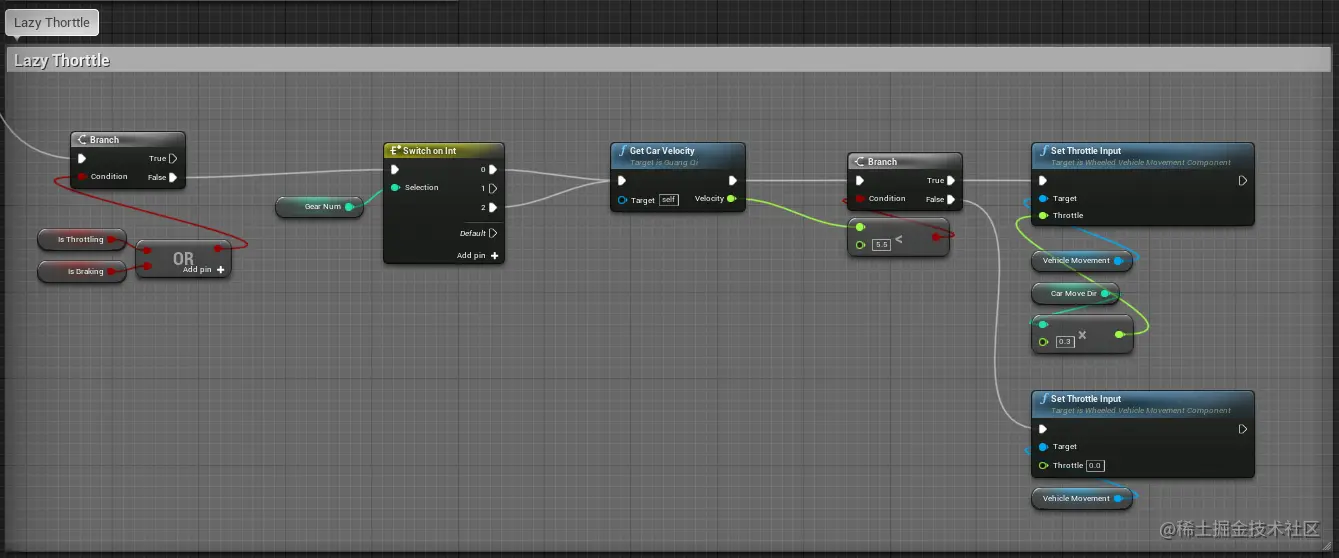
Task: Click the Car Move Dir output pin
Action: tap(1105, 294)
